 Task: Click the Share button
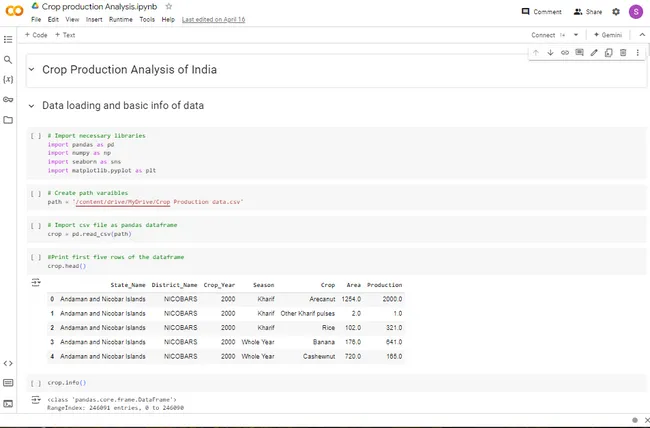pos(588,12)
